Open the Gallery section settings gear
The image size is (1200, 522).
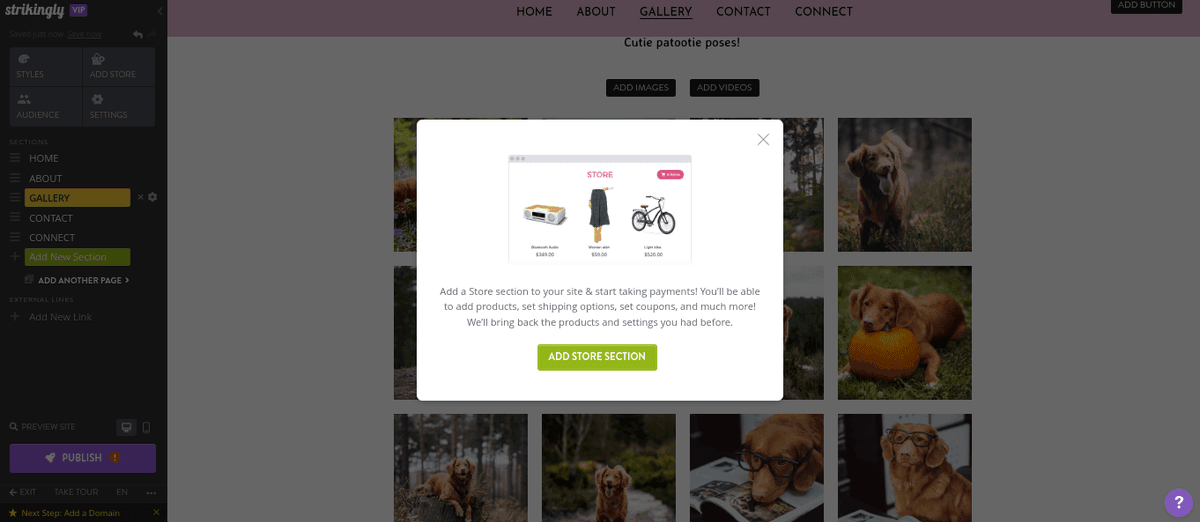pos(153,197)
